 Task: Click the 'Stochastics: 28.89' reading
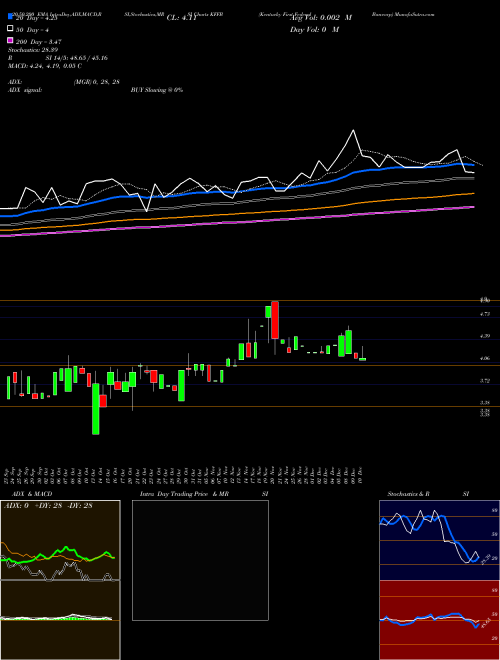coord(32,50)
